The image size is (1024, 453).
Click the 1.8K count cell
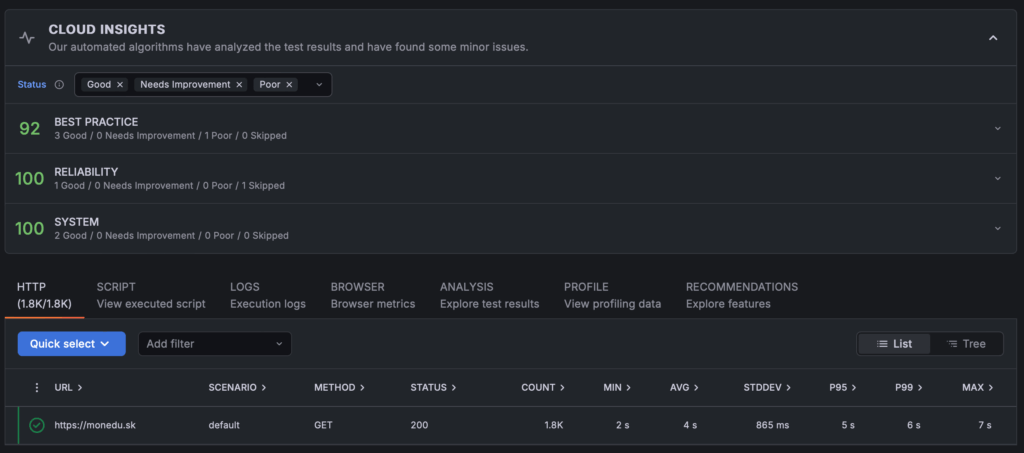pyautogui.click(x=554, y=426)
